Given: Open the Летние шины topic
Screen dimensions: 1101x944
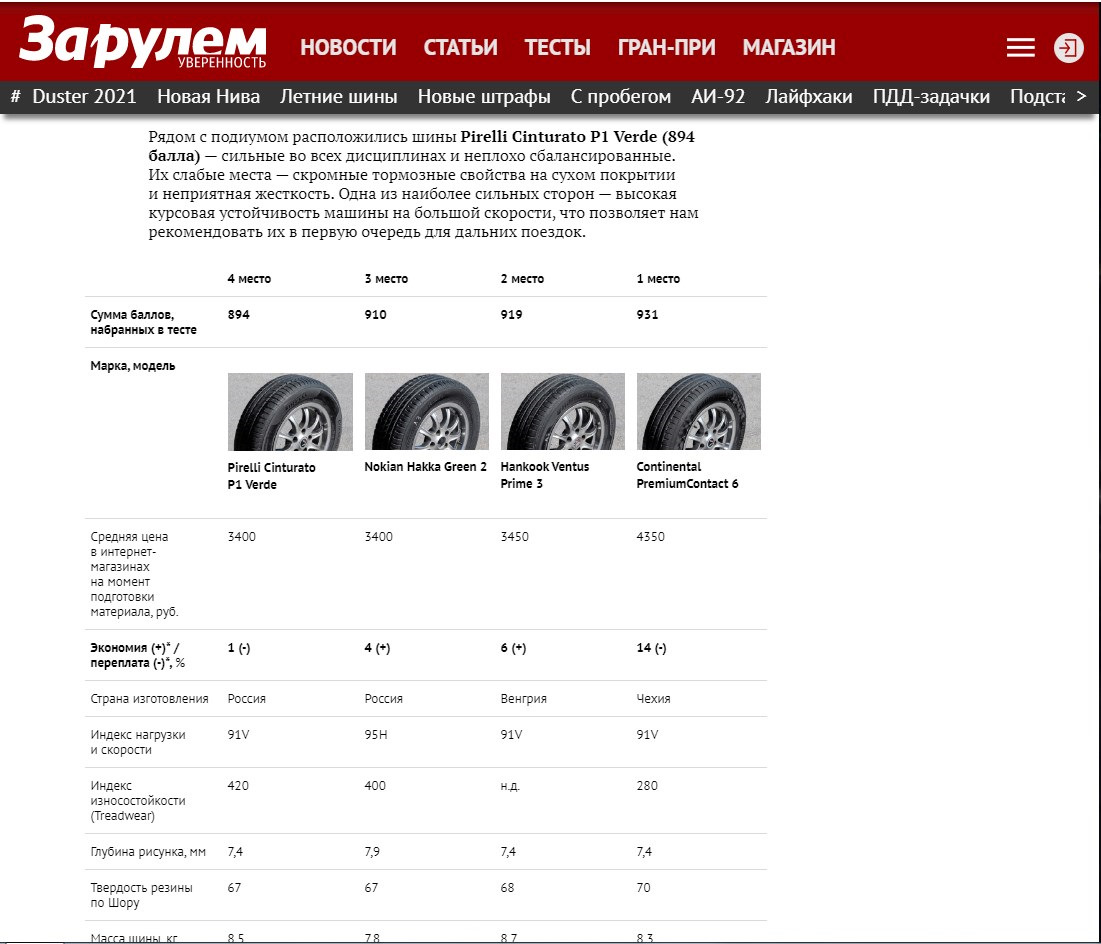Looking at the screenshot, I should (x=338, y=96).
